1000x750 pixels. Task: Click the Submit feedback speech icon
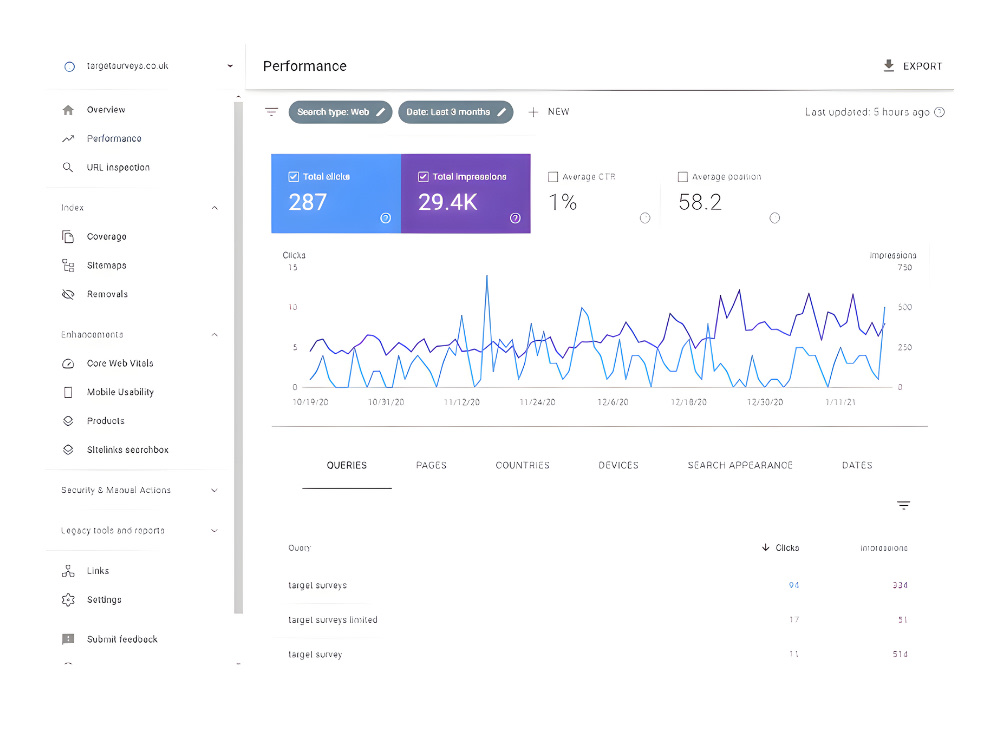(x=68, y=639)
